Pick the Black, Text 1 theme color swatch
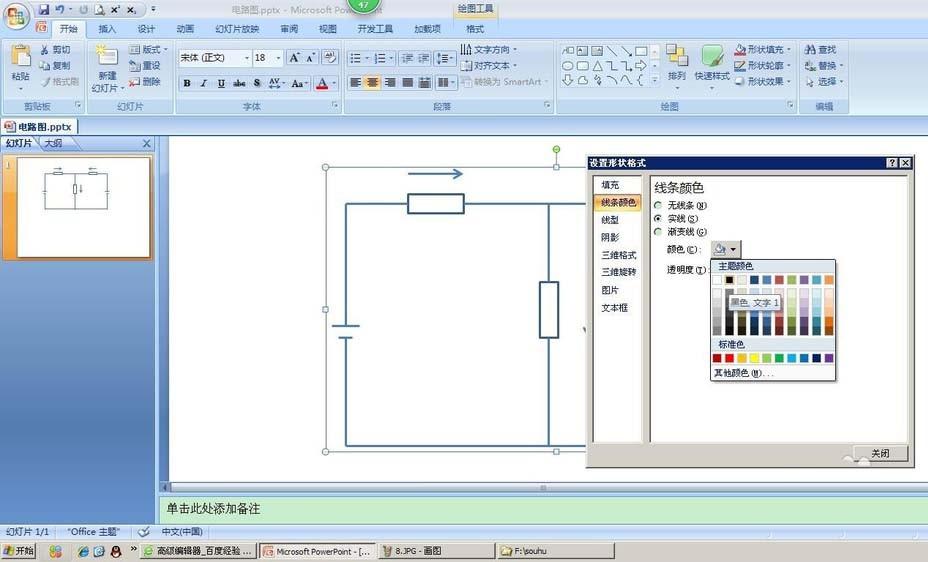The image size is (928, 562). coord(730,280)
